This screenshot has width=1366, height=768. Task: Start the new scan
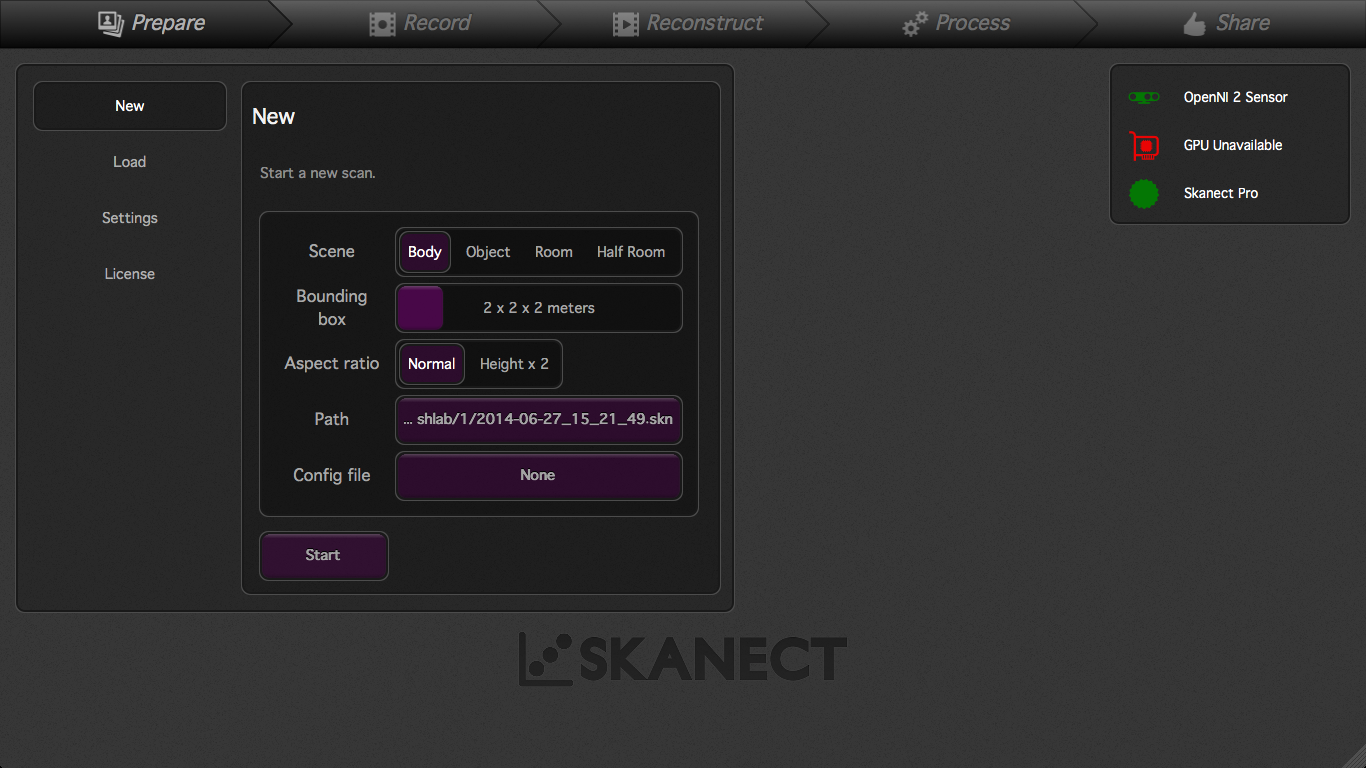tap(324, 556)
